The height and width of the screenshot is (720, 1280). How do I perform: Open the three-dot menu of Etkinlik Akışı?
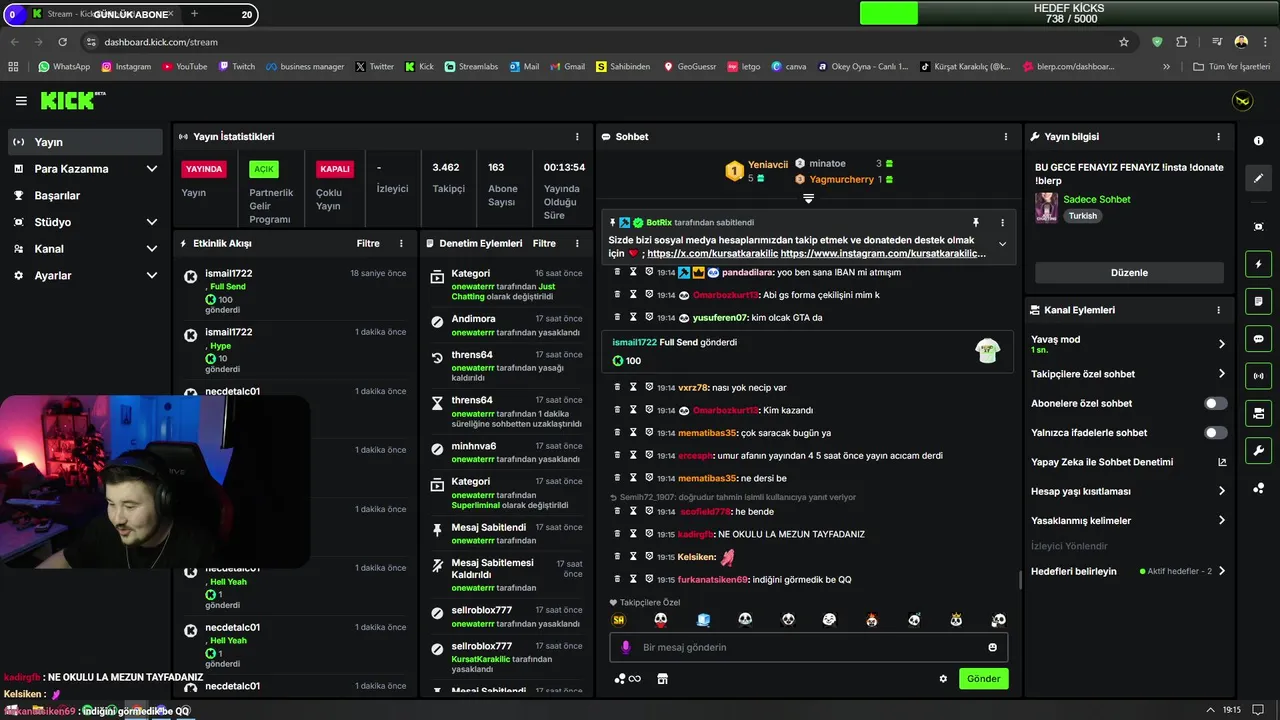point(401,243)
